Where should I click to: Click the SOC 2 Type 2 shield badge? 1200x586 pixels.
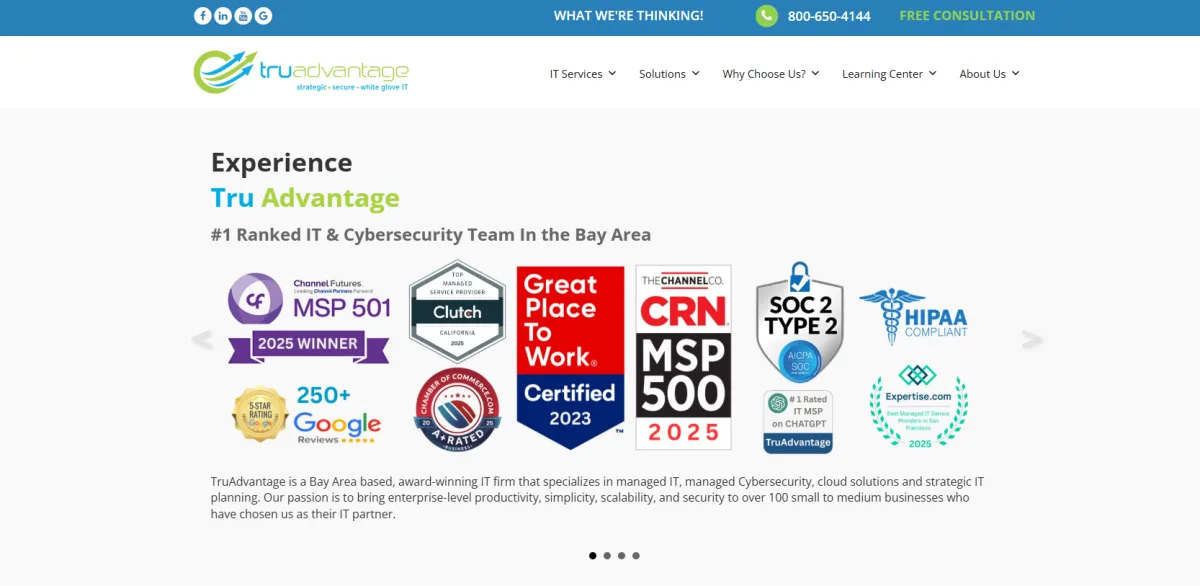point(800,320)
